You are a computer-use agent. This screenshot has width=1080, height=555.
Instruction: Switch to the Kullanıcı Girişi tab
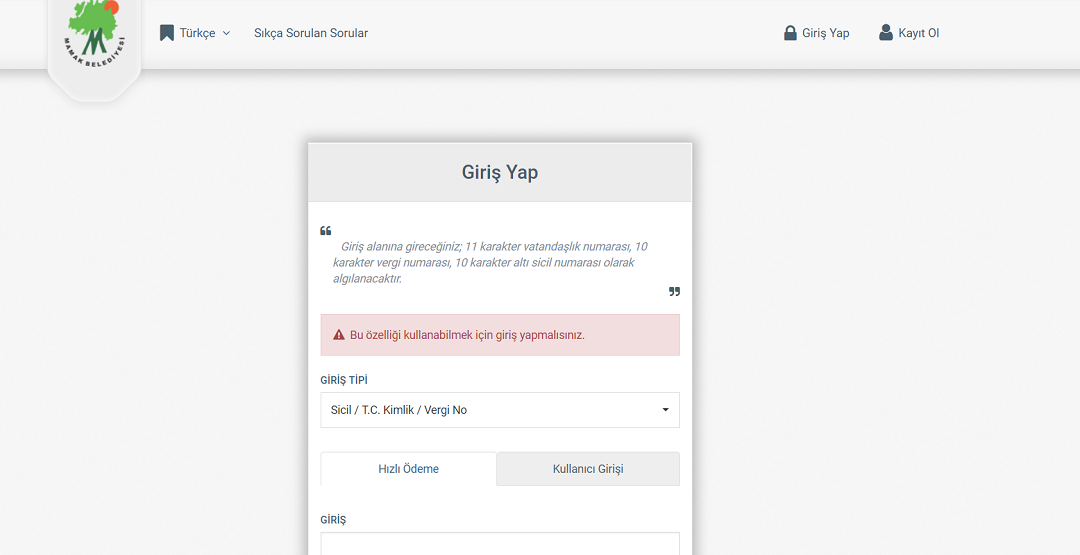[x=588, y=469]
